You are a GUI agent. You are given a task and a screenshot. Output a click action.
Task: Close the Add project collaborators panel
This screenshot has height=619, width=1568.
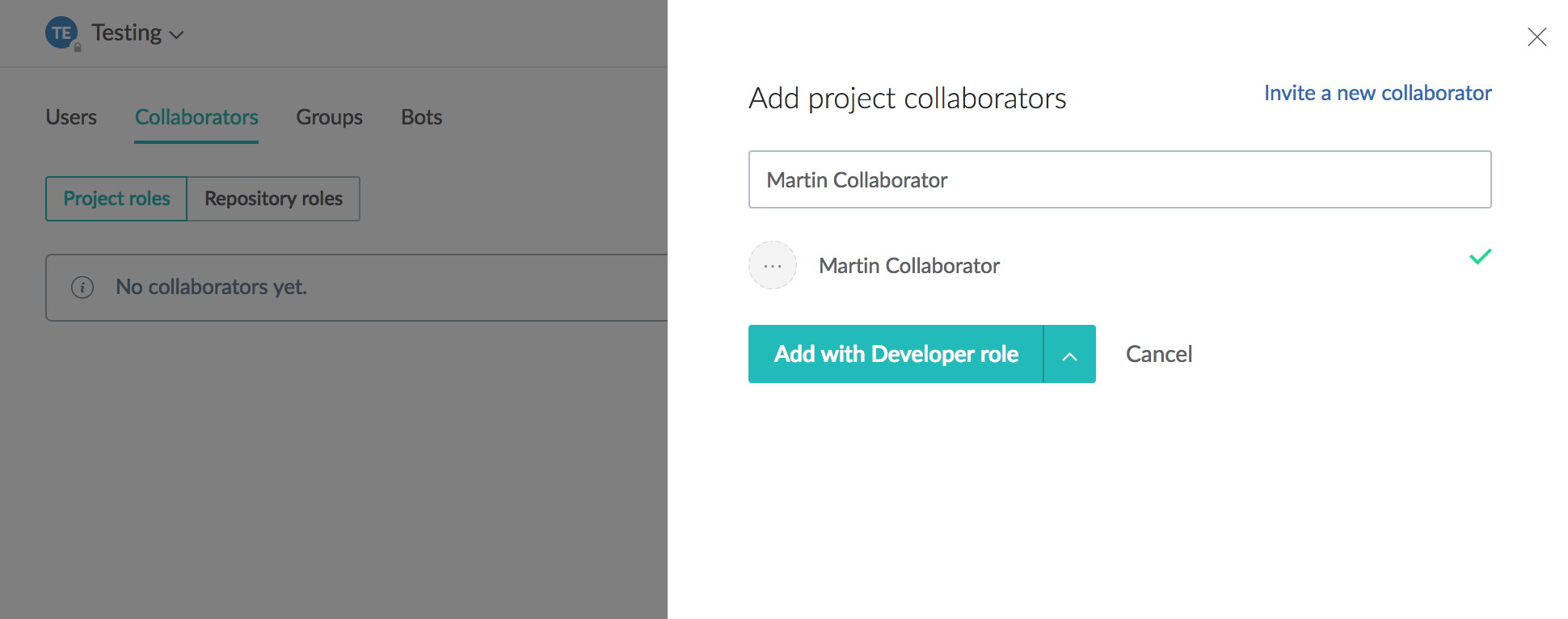coord(1536,36)
